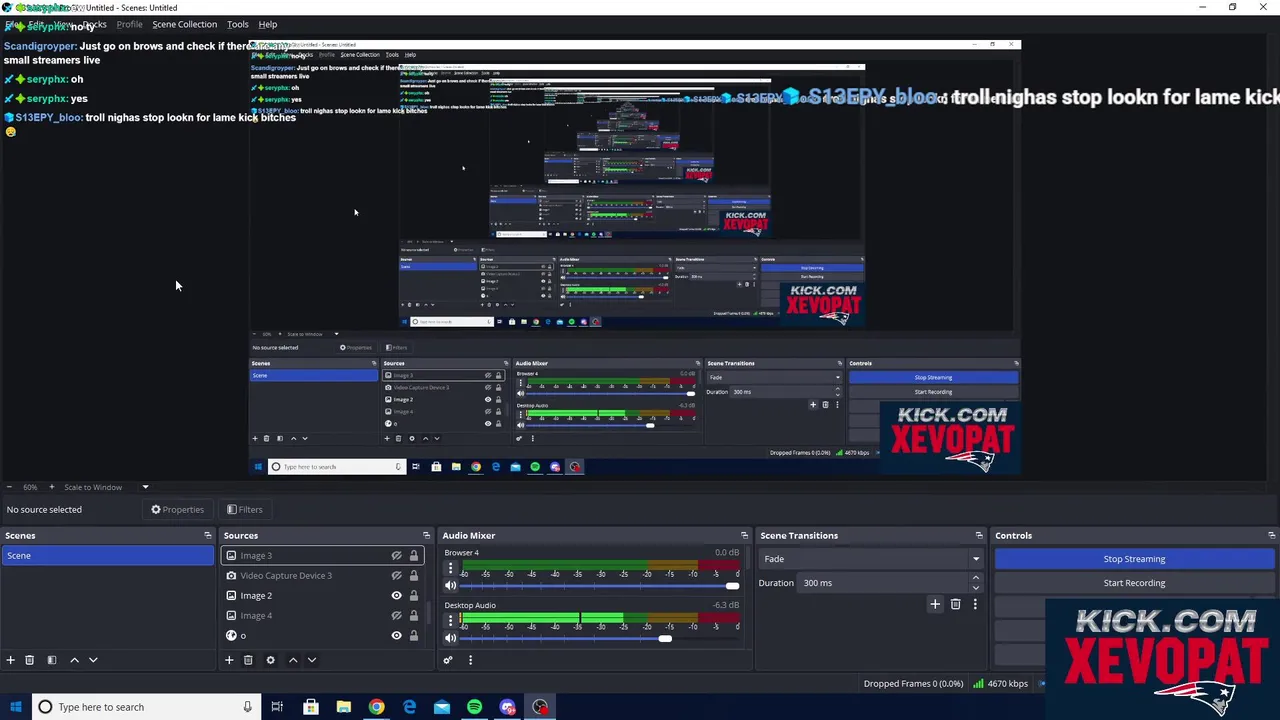Click Stop Streaming button
The width and height of the screenshot is (1280, 720).
pos(1134,559)
